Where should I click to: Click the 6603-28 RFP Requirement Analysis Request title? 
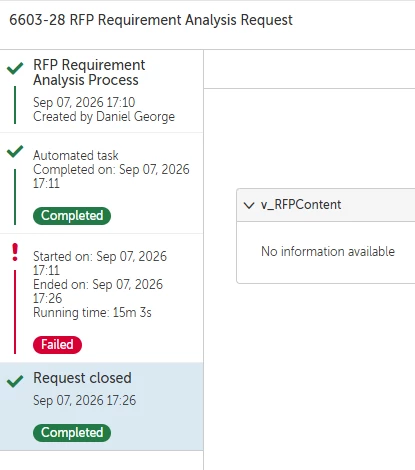(151, 20)
